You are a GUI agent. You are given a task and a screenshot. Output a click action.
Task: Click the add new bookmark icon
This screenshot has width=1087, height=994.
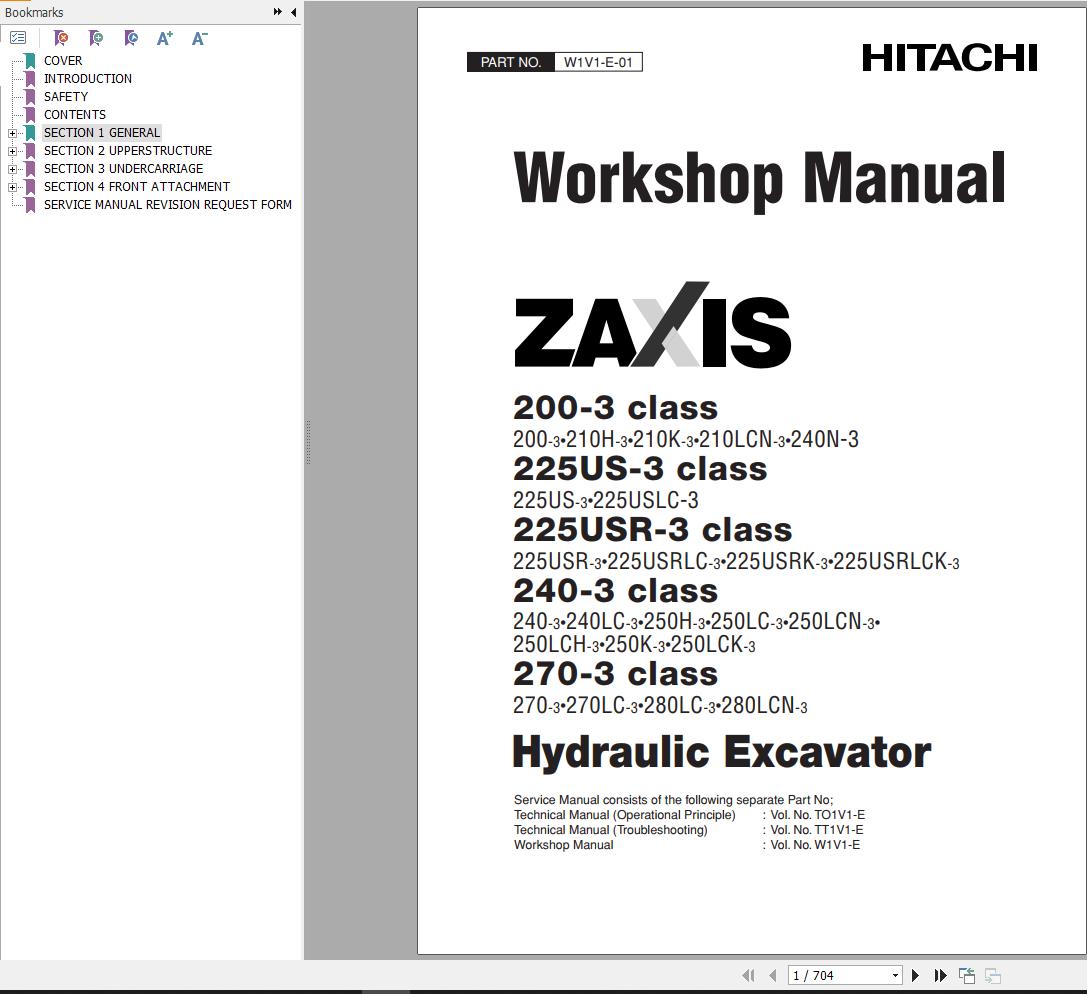click(96, 38)
